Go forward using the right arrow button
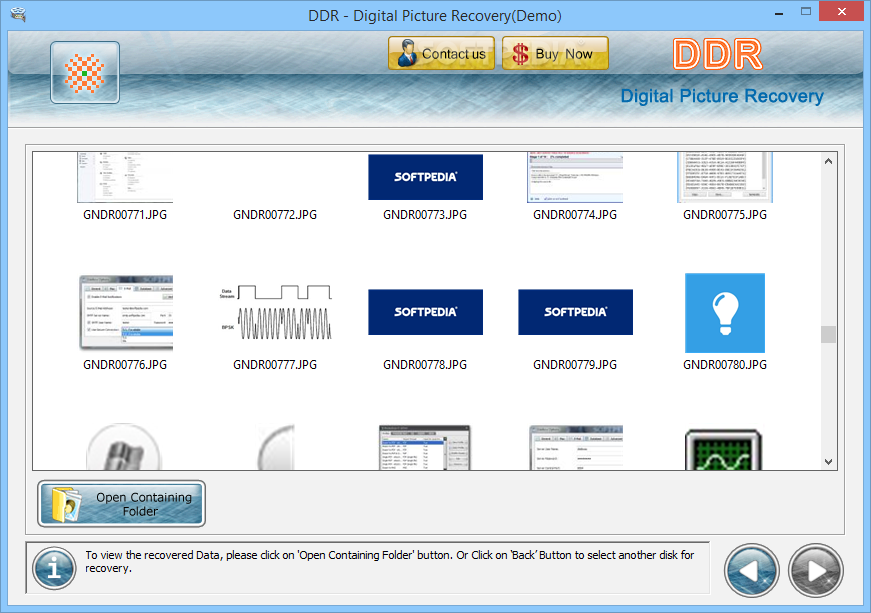Image resolution: width=871 pixels, height=613 pixels. pyautogui.click(x=815, y=570)
